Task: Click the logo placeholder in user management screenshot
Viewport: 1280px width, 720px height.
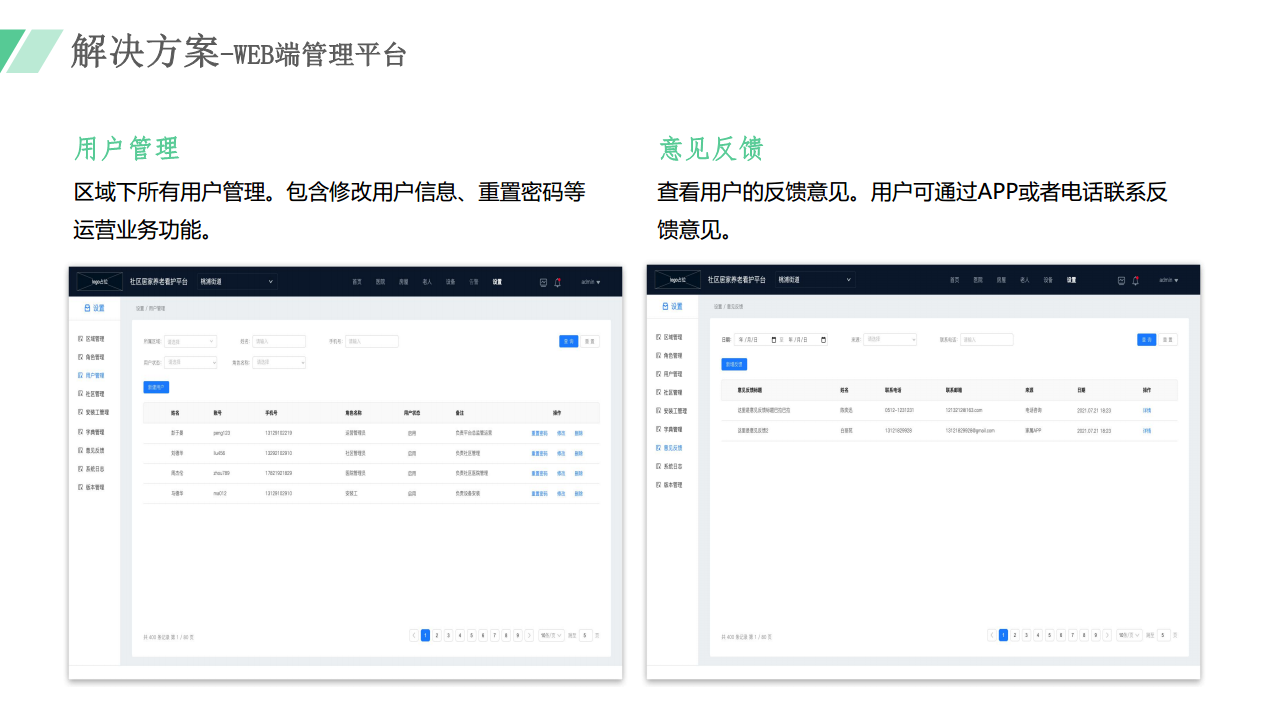Action: point(100,282)
